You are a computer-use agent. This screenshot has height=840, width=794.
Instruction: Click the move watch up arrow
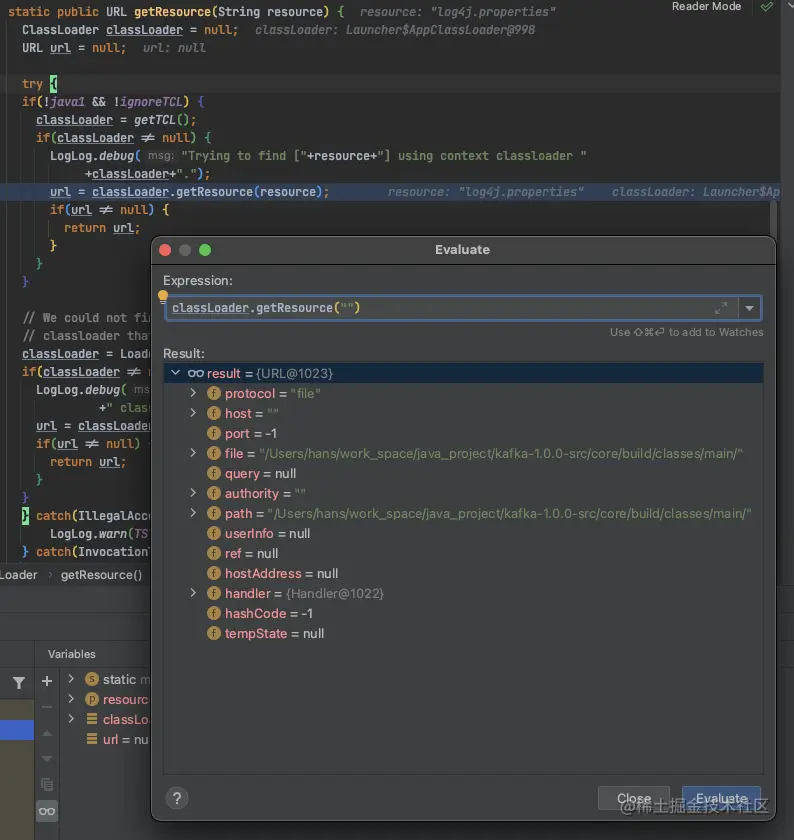click(47, 733)
